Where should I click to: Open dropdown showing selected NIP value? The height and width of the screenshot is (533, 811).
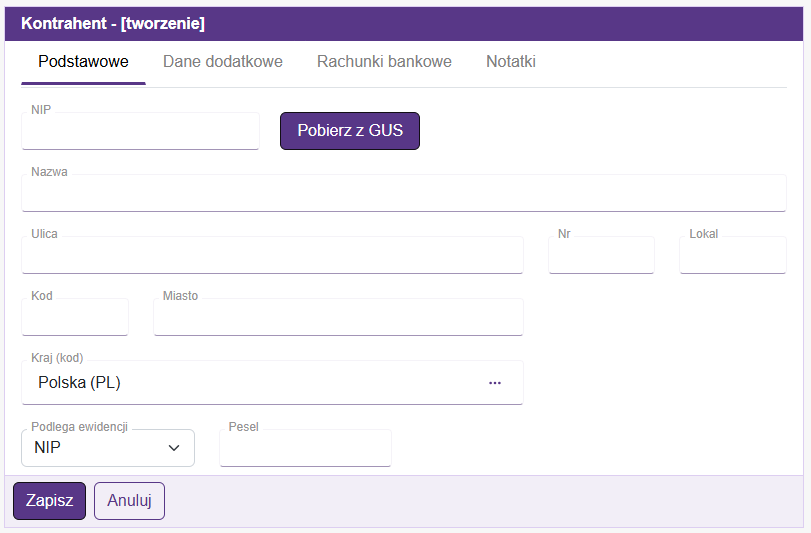95,448
